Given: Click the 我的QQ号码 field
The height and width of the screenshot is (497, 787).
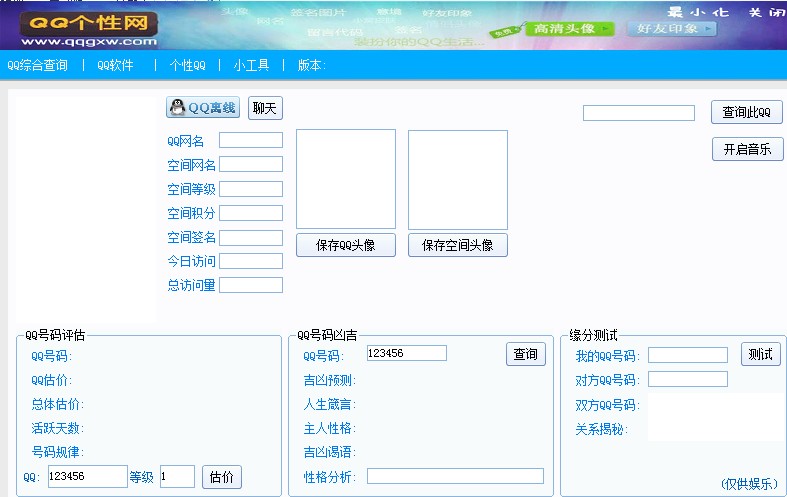Looking at the screenshot, I should pos(688,355).
